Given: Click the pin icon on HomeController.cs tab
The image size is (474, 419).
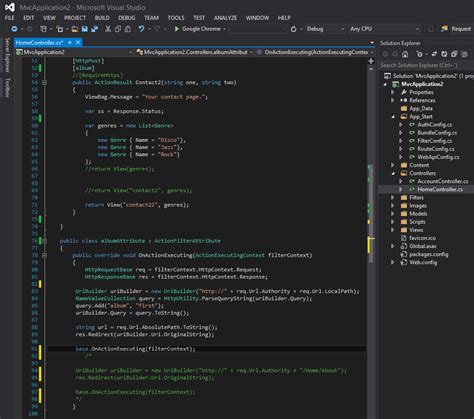Looking at the screenshot, I should click(x=70, y=43).
